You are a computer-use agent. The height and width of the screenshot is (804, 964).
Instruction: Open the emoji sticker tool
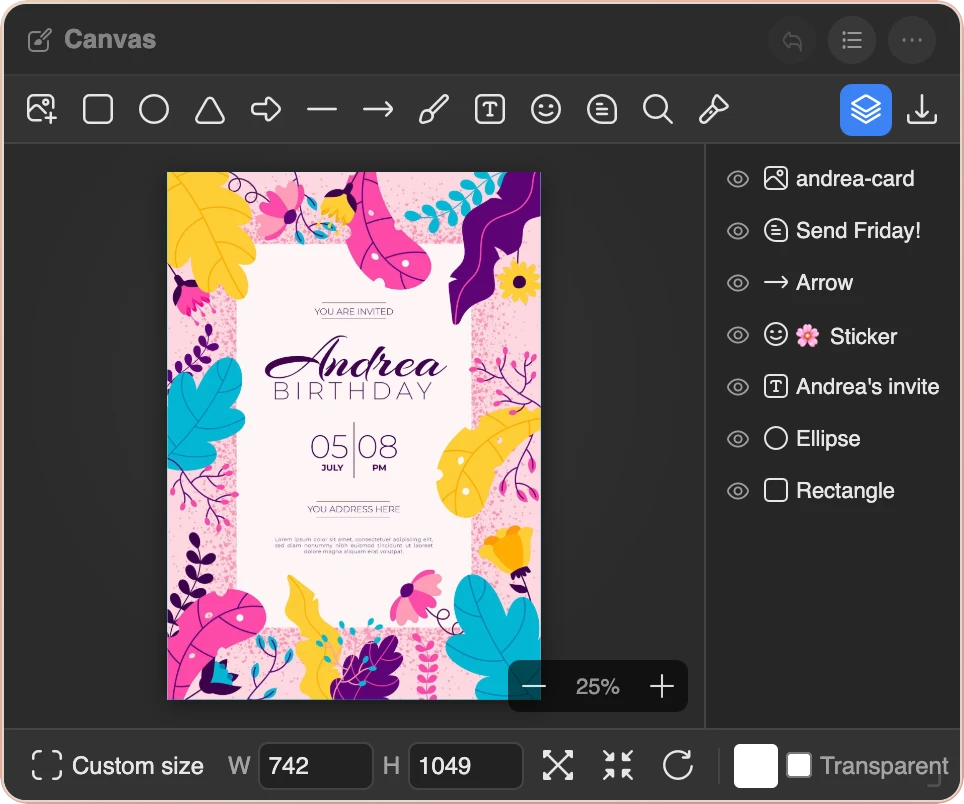[546, 109]
